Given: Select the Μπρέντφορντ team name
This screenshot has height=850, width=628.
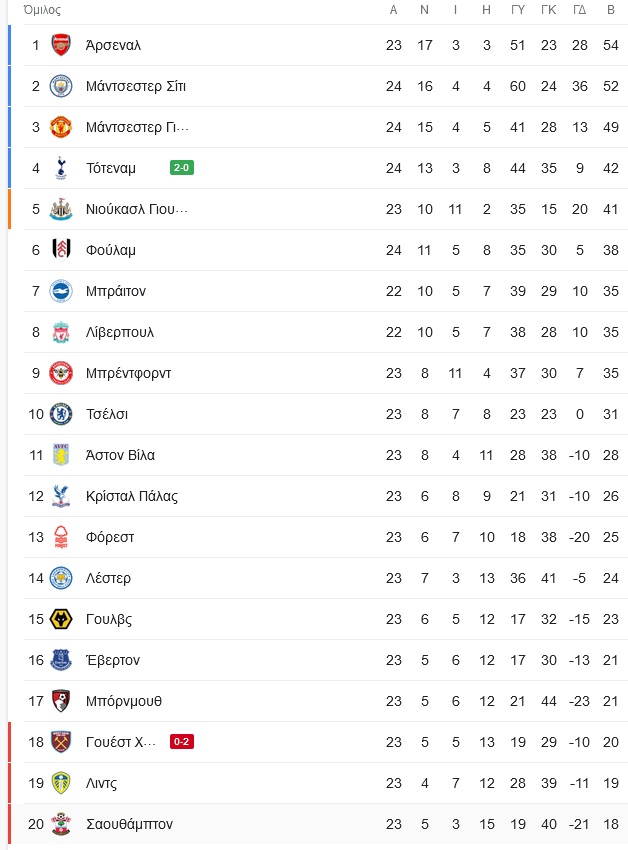Looking at the screenshot, I should pos(128,374).
